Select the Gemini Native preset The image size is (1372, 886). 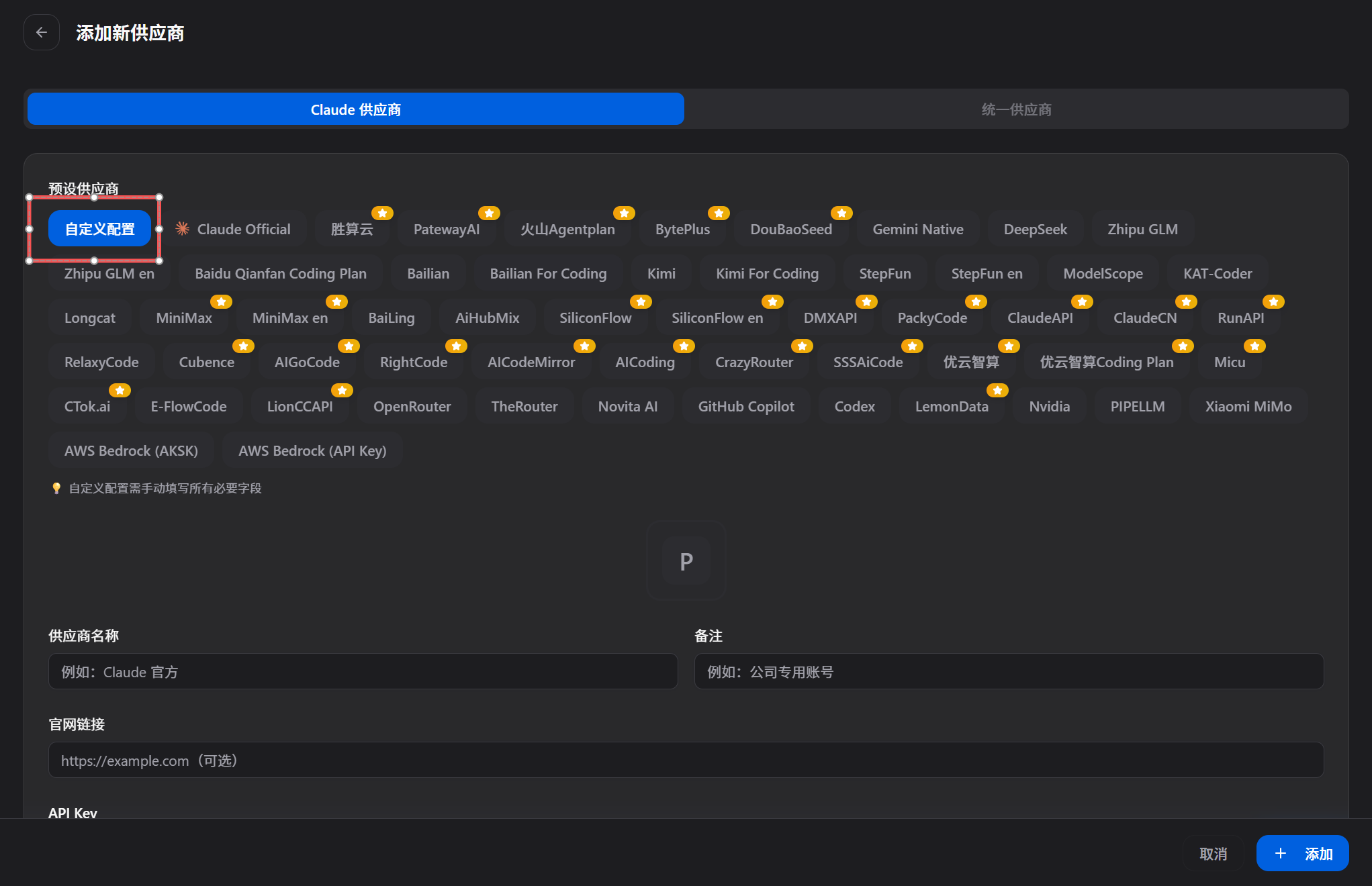918,229
